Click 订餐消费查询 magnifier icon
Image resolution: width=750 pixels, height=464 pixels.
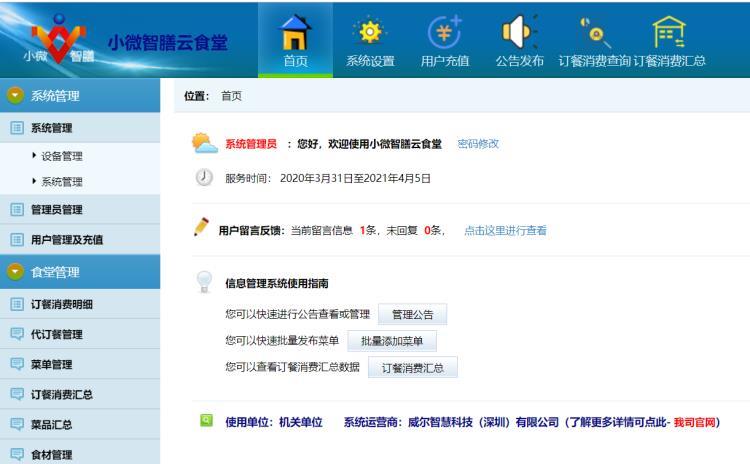pos(594,31)
